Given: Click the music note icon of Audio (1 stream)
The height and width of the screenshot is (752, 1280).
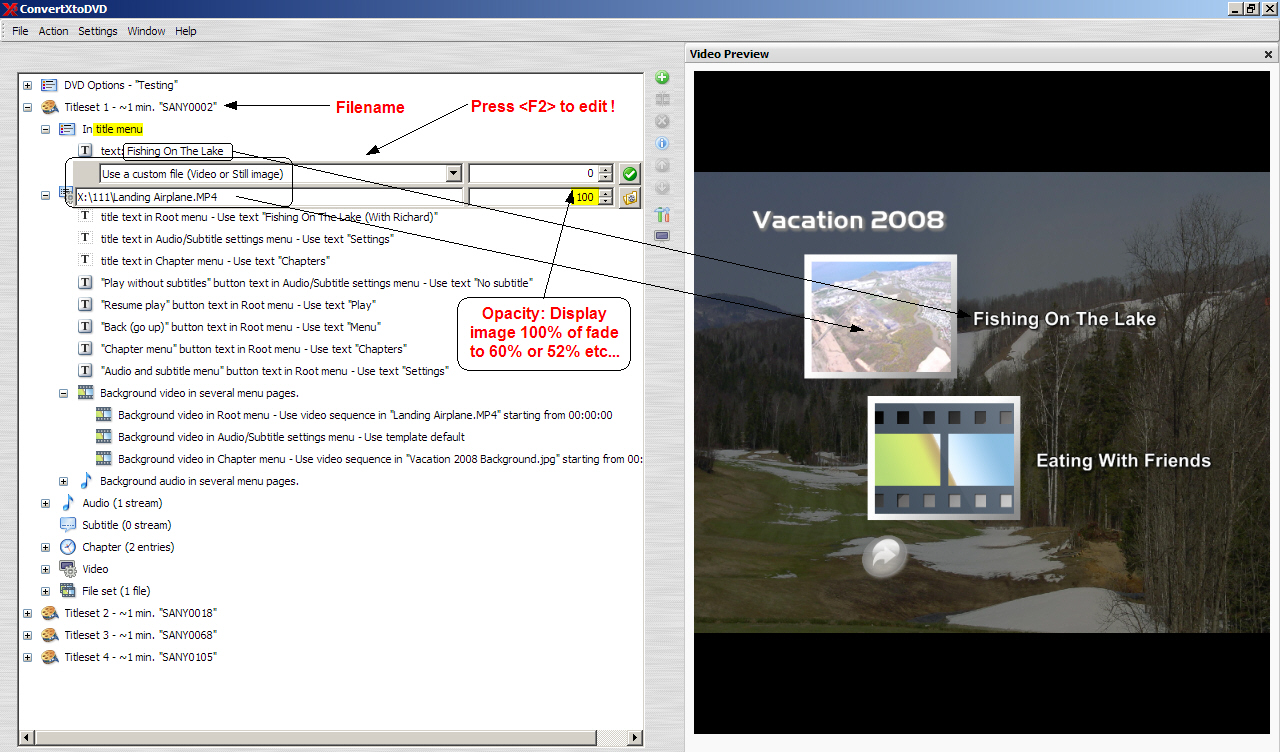Looking at the screenshot, I should pyautogui.click(x=68, y=503).
